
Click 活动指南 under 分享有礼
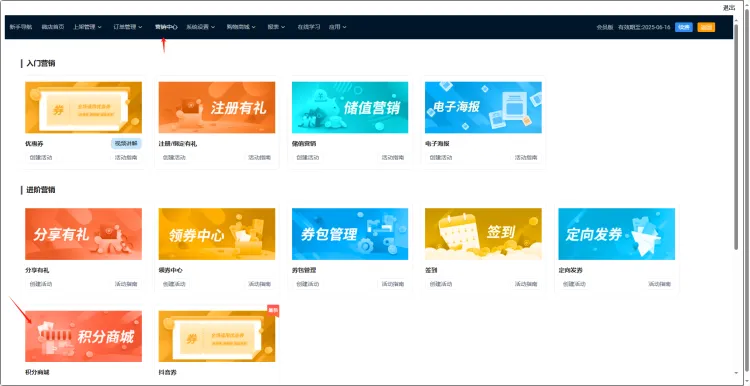click(126, 284)
